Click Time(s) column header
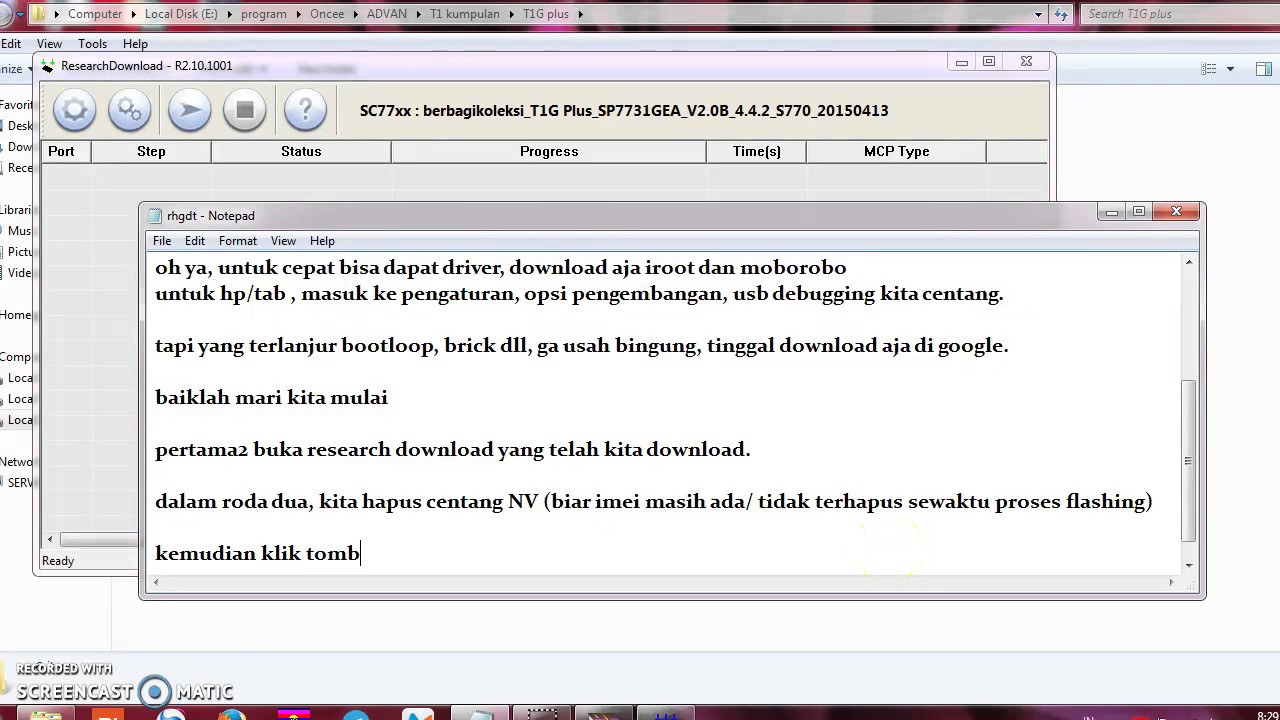The height and width of the screenshot is (720, 1280). tap(756, 152)
